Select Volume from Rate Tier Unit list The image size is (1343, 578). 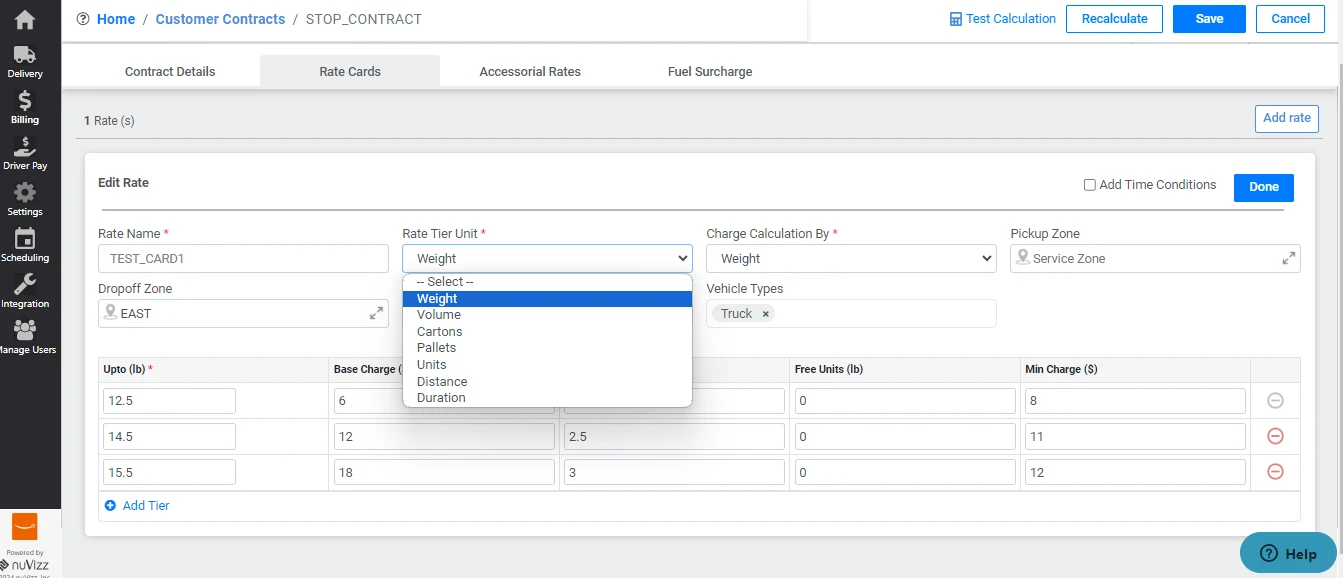439,315
